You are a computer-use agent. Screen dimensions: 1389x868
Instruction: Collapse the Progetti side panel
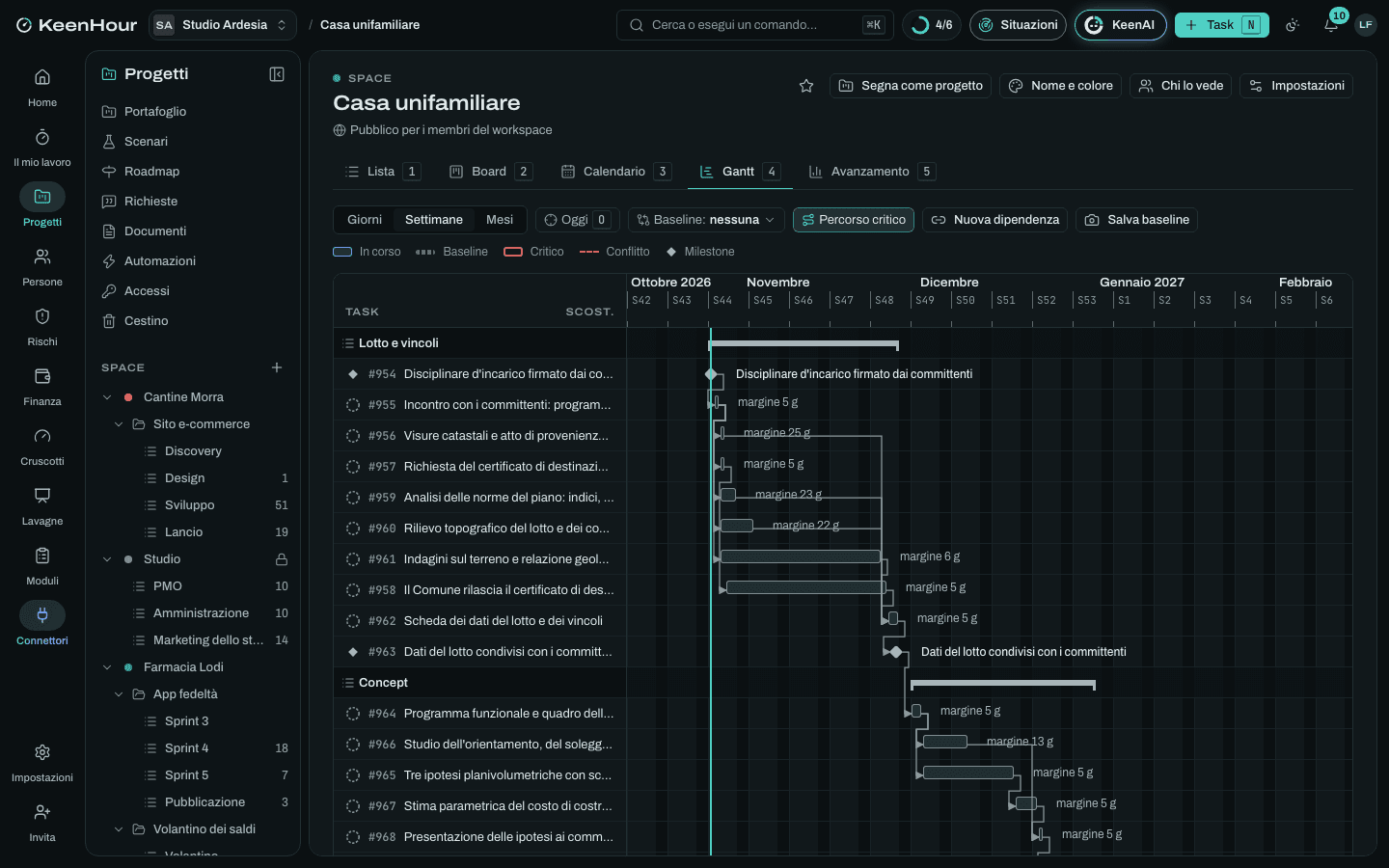[x=277, y=74]
